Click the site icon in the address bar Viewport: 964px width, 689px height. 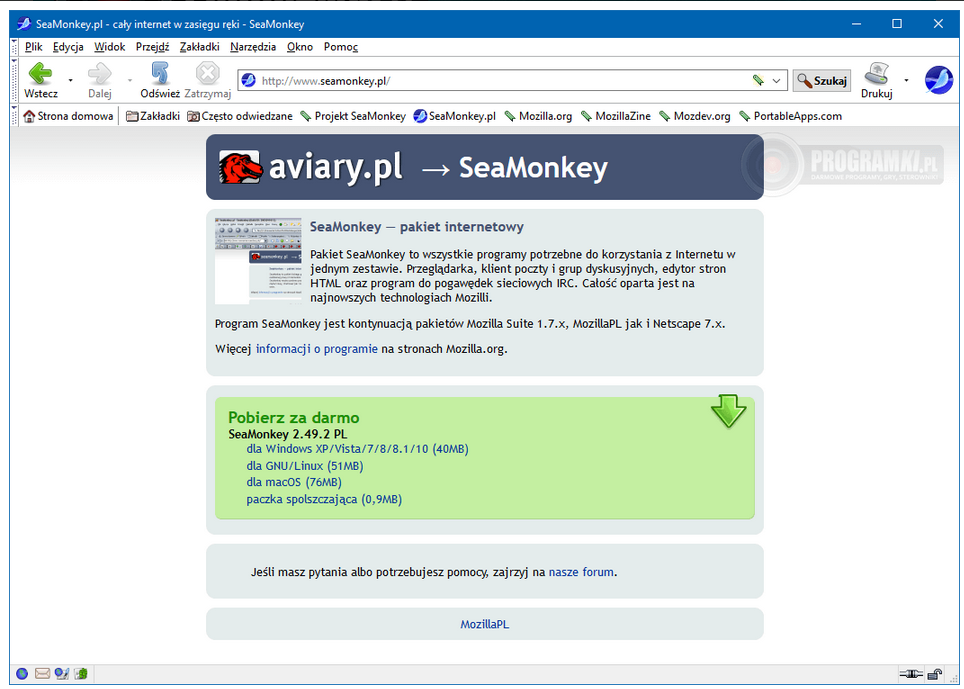tap(248, 81)
